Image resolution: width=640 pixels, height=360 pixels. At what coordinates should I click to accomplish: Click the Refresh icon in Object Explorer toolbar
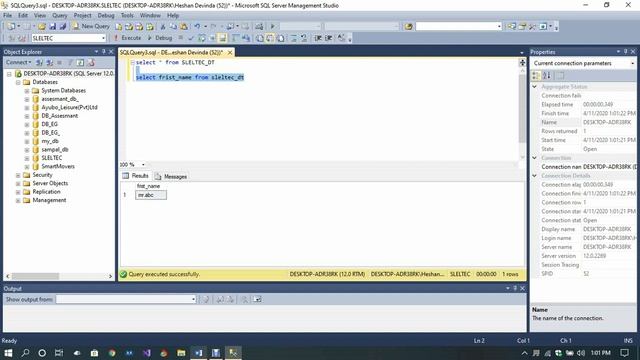80,62
